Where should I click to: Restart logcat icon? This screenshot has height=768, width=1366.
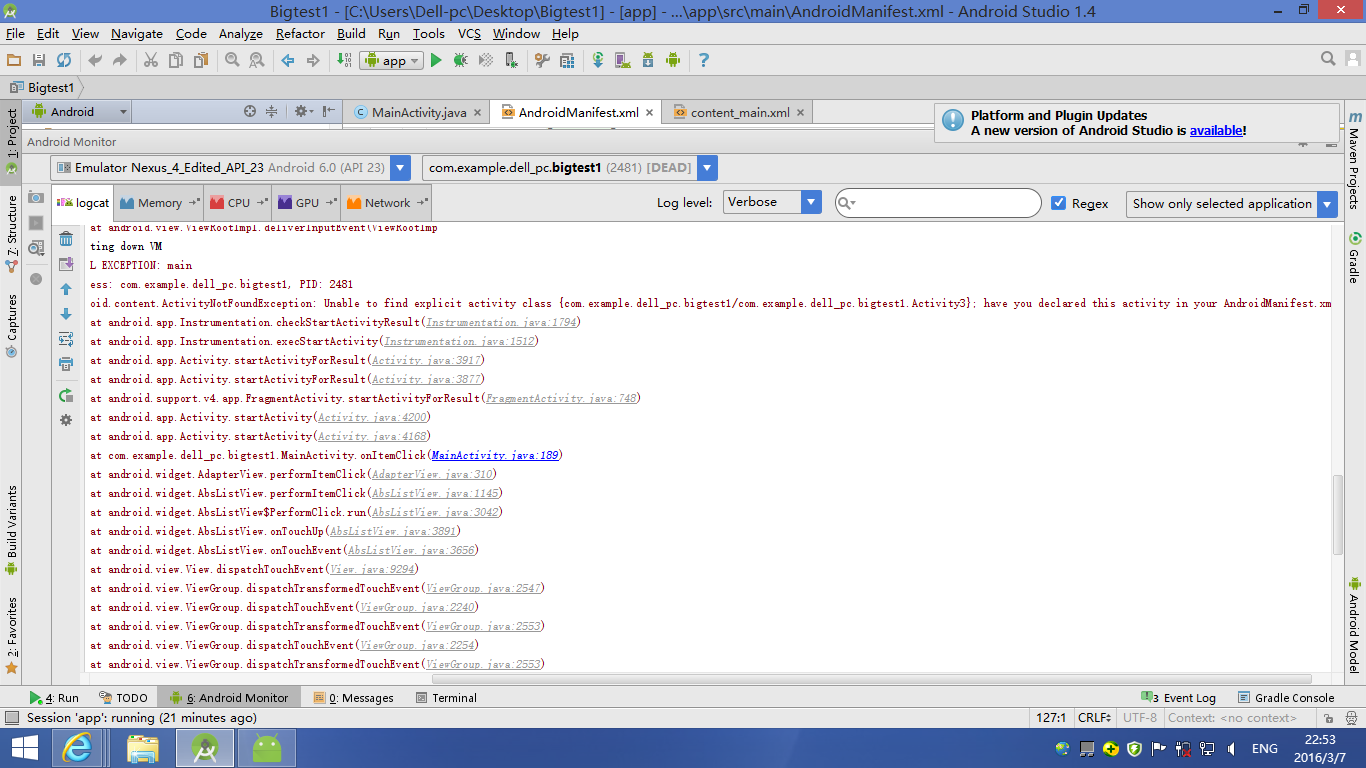(x=66, y=396)
